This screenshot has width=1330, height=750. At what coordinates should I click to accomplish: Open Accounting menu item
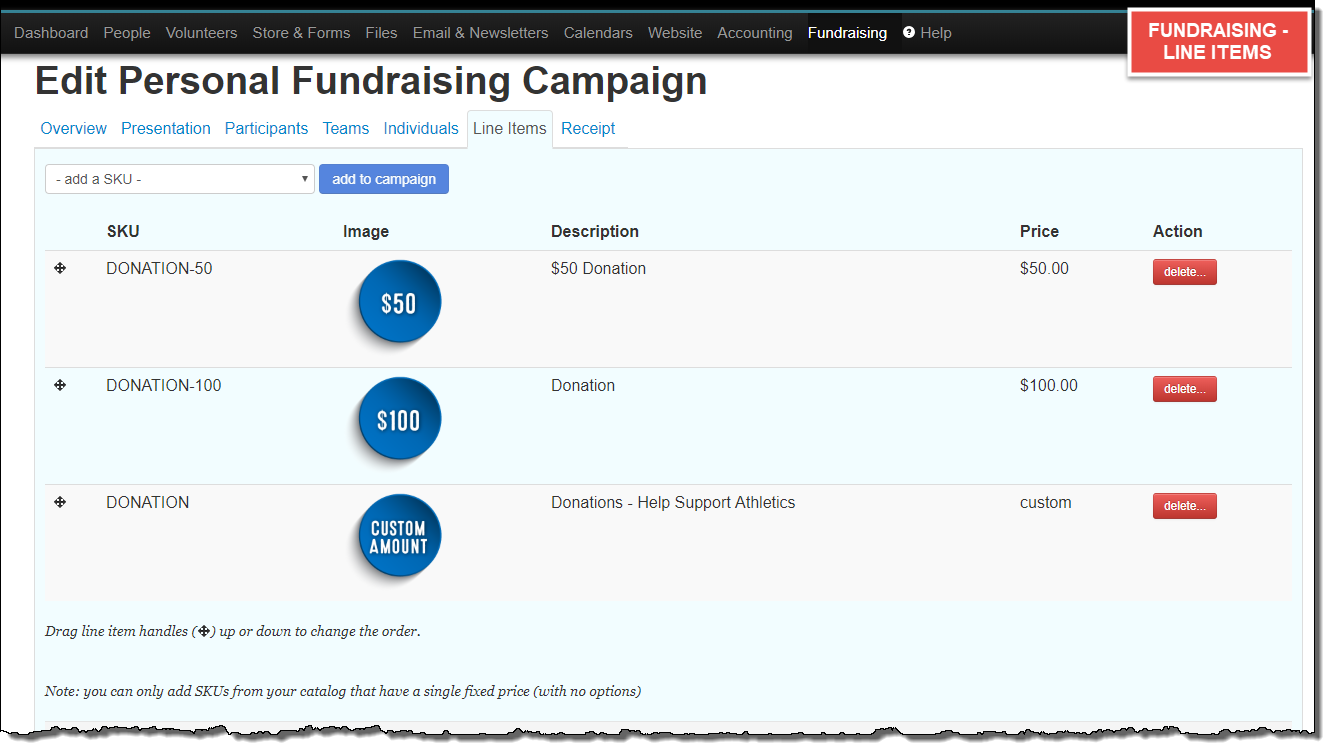(x=755, y=33)
